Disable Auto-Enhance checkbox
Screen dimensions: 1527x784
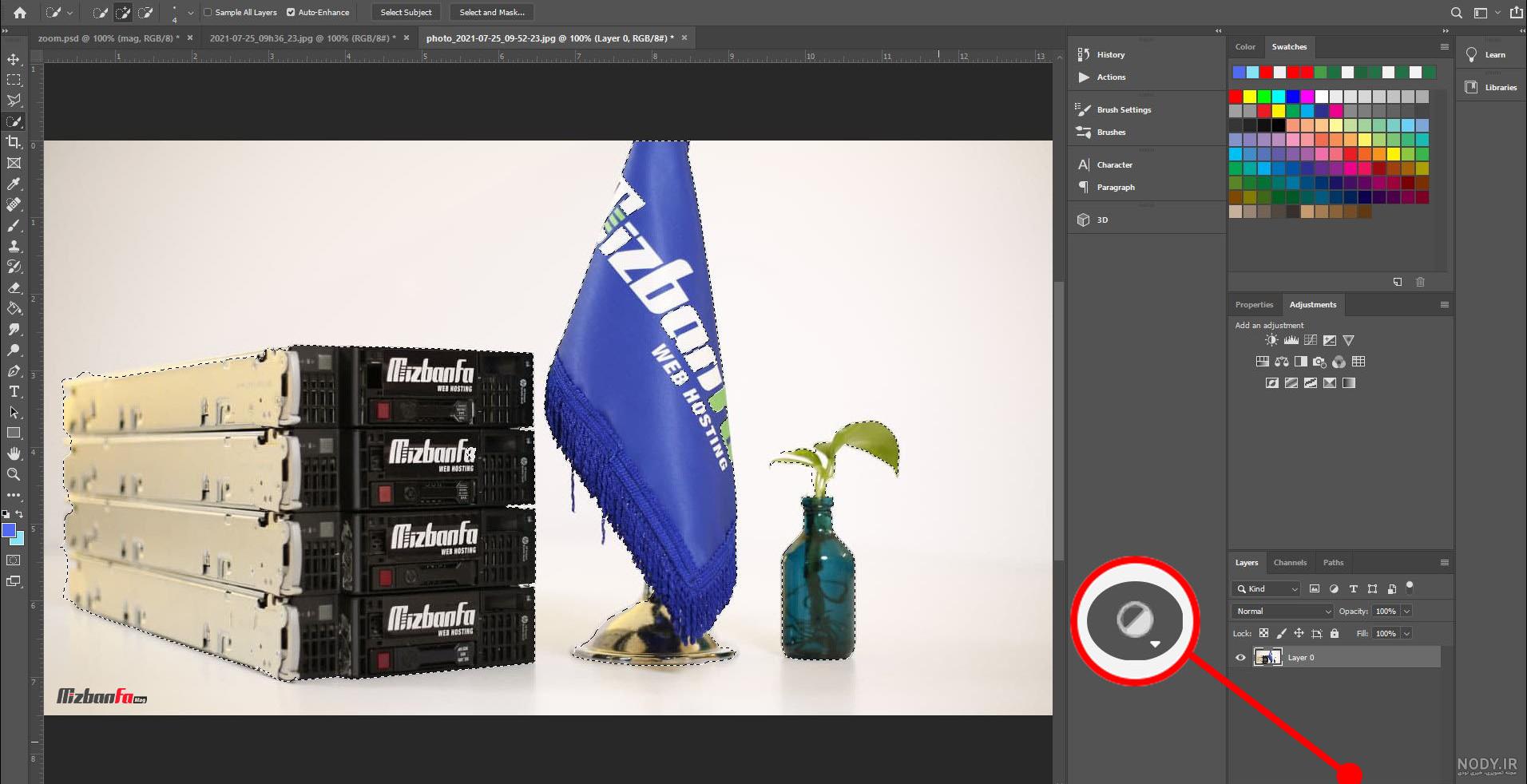click(x=291, y=12)
